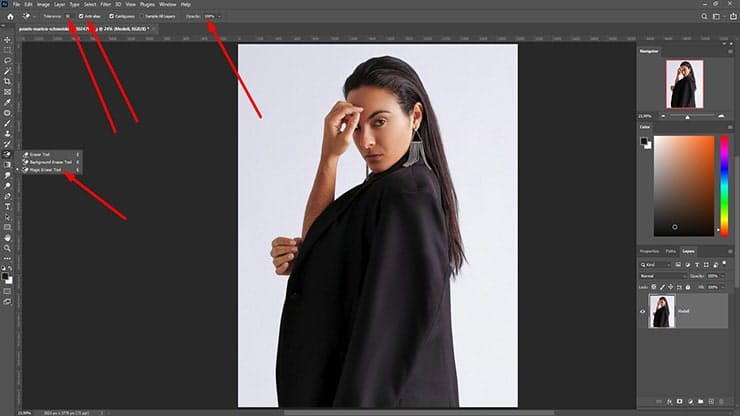The width and height of the screenshot is (740, 416).
Task: Select the Crop tool
Action: pyautogui.click(x=7, y=80)
